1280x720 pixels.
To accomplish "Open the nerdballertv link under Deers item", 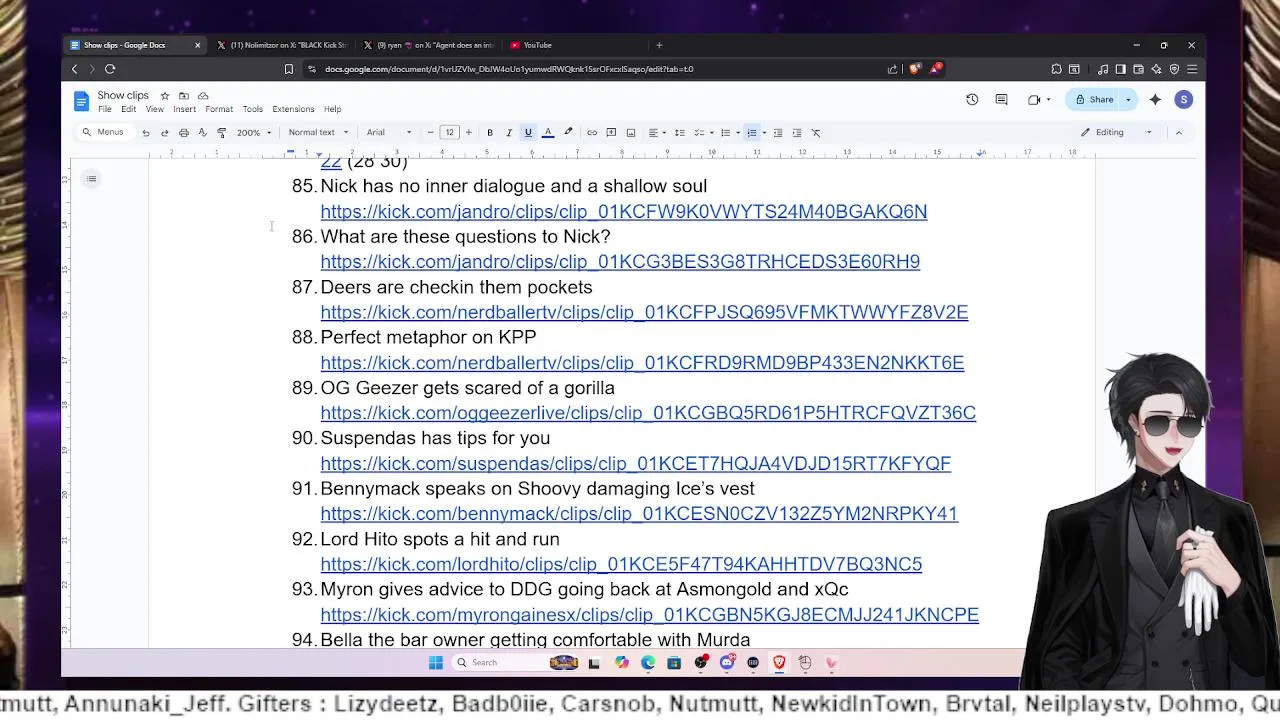I will coord(644,312).
